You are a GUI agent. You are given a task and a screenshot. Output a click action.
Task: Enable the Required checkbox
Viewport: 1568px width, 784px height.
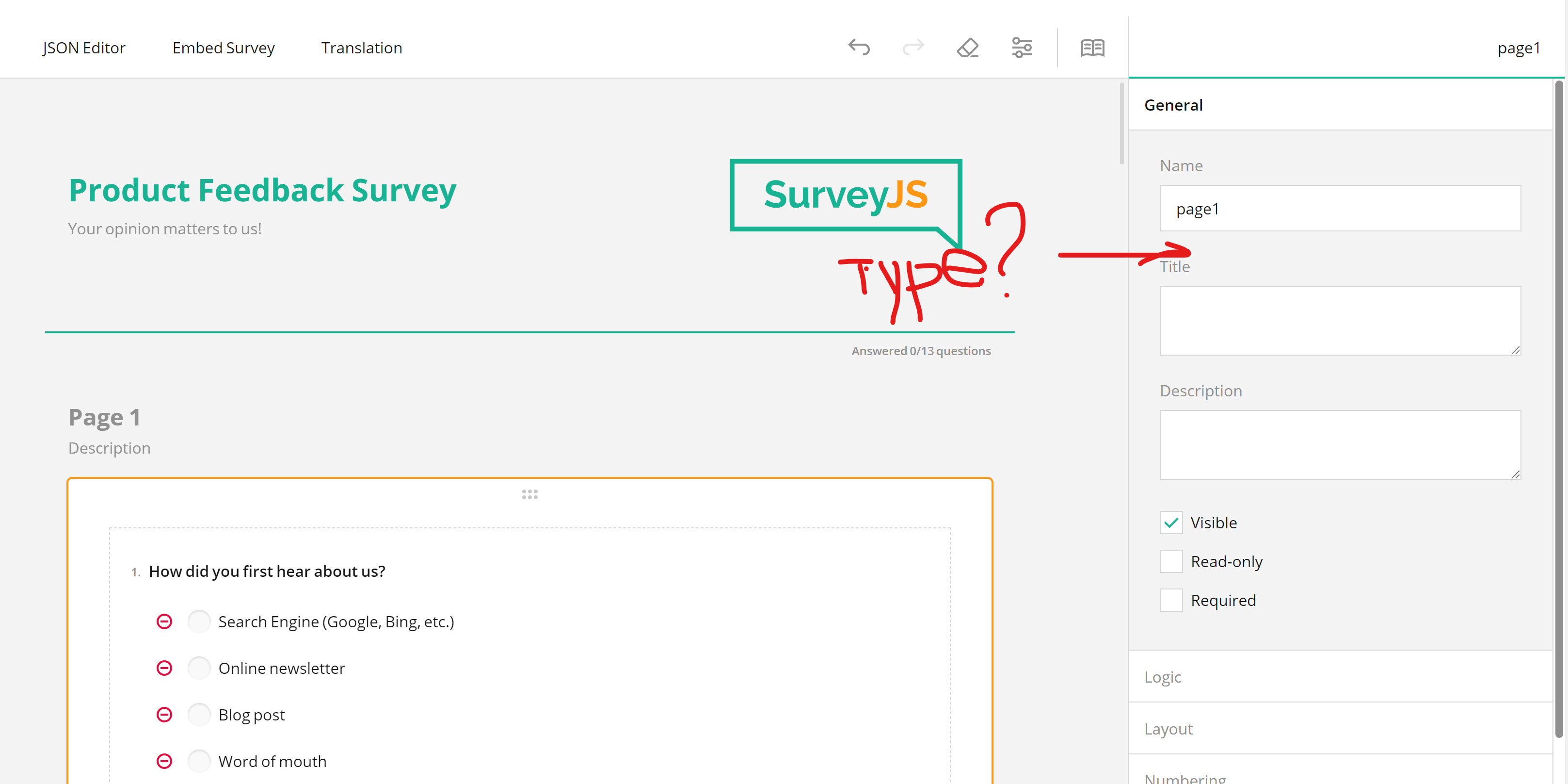pyautogui.click(x=1170, y=600)
